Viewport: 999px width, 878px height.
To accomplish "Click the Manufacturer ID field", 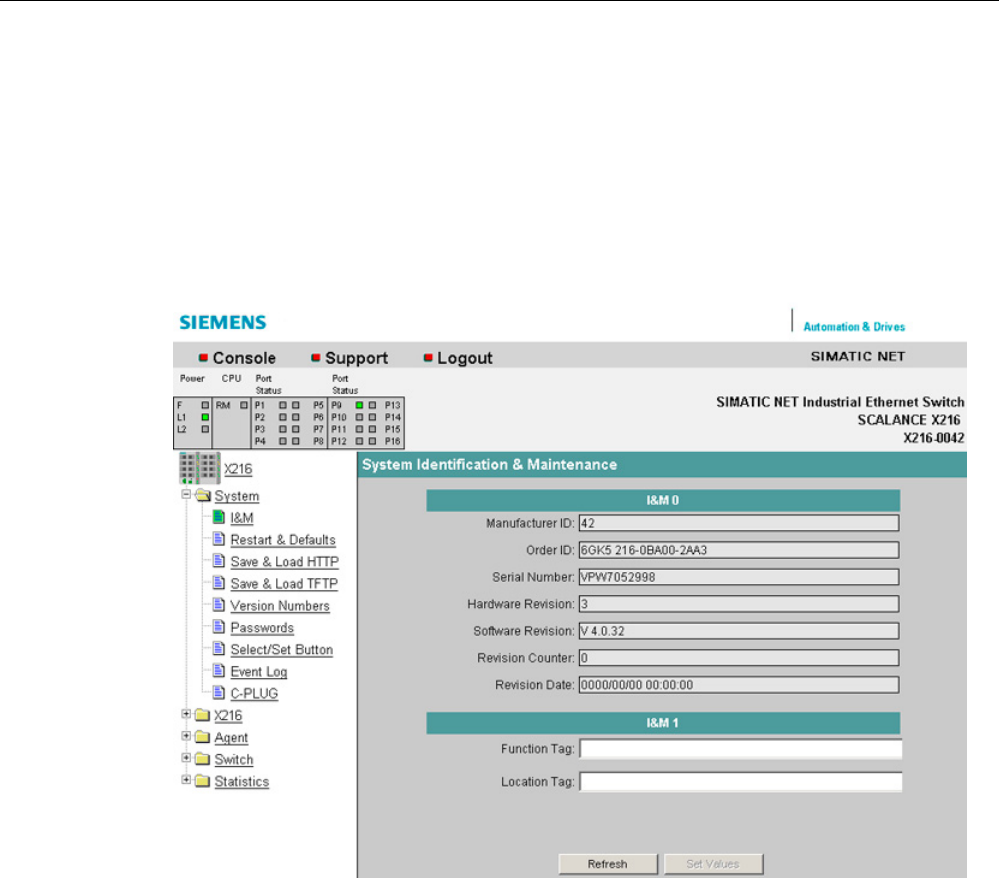I will click(739, 523).
